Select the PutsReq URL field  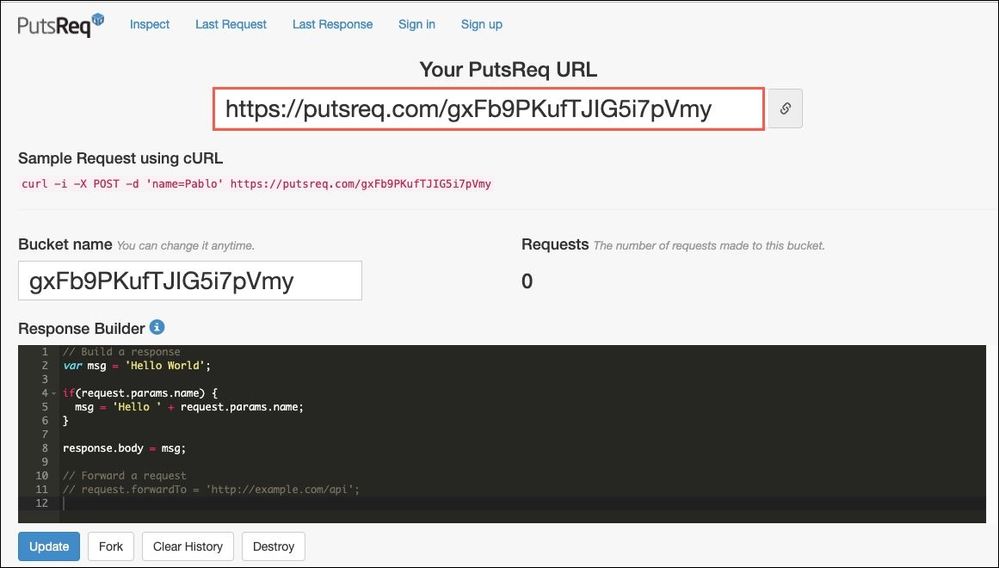point(488,109)
